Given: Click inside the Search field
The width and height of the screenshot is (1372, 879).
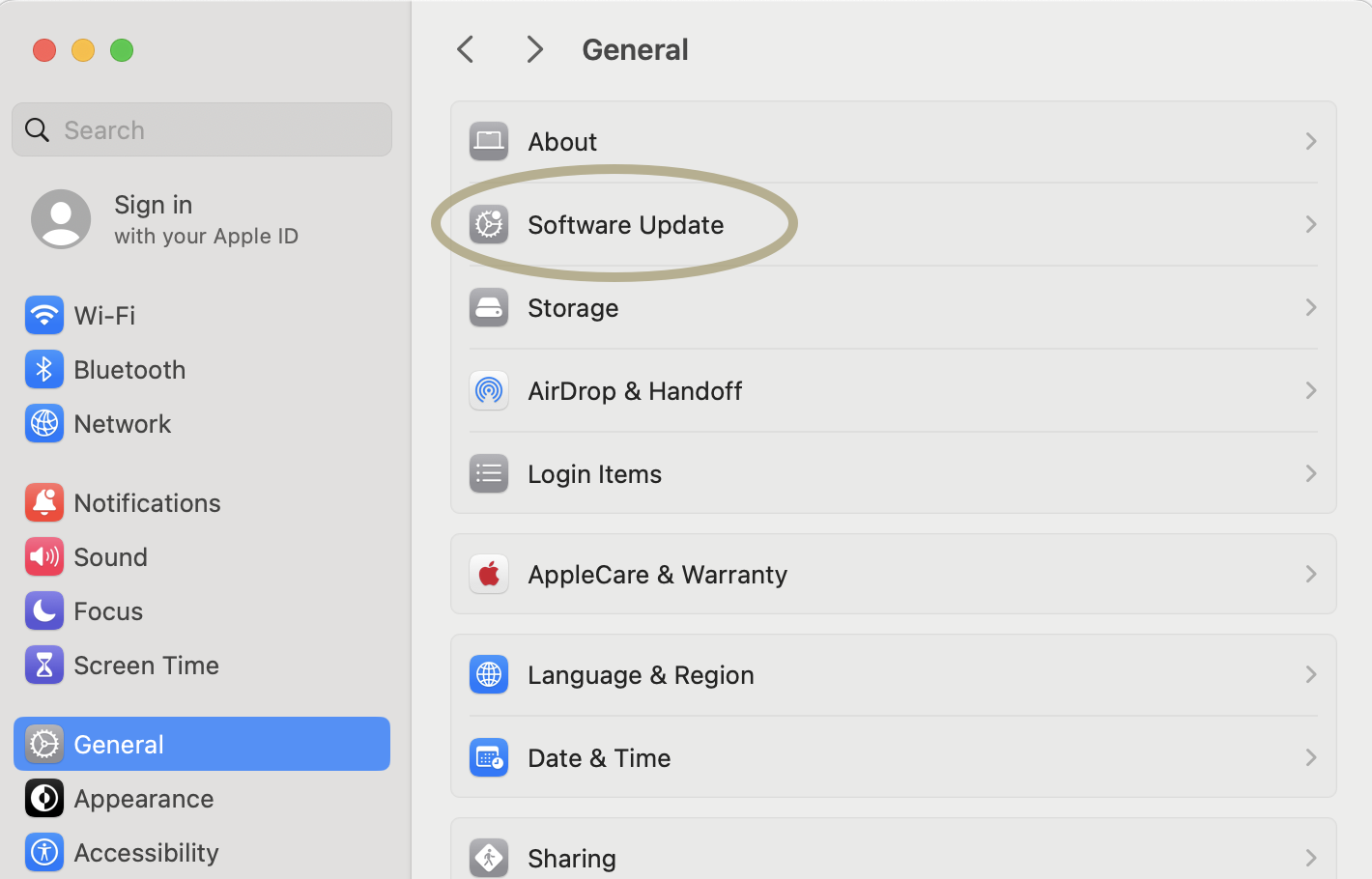Looking at the screenshot, I should (201, 129).
